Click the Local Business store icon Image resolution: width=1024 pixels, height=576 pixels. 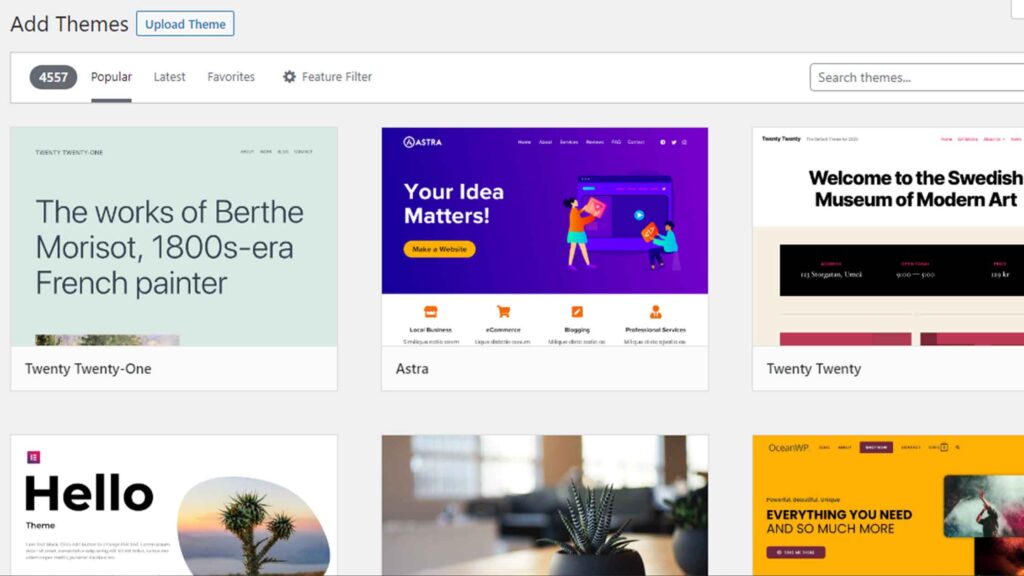tap(430, 312)
